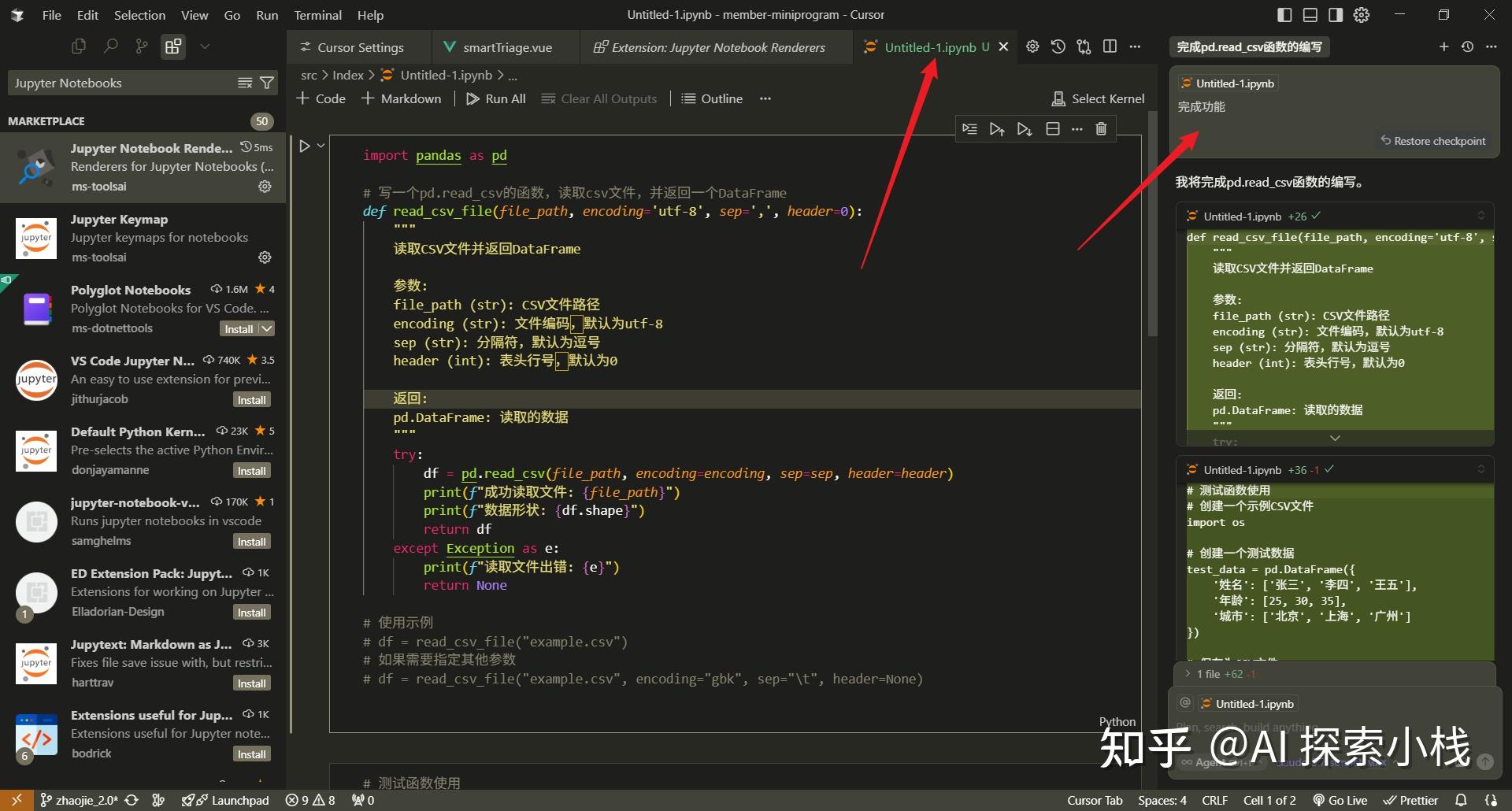The height and width of the screenshot is (811, 1512).
Task: Open the notebook diff compare icon
Action: (x=1084, y=46)
